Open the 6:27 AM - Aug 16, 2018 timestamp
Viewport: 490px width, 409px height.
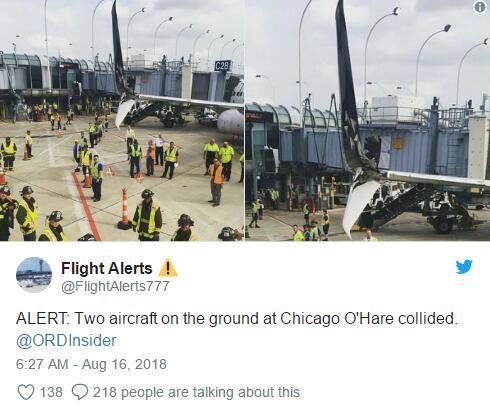(x=91, y=364)
